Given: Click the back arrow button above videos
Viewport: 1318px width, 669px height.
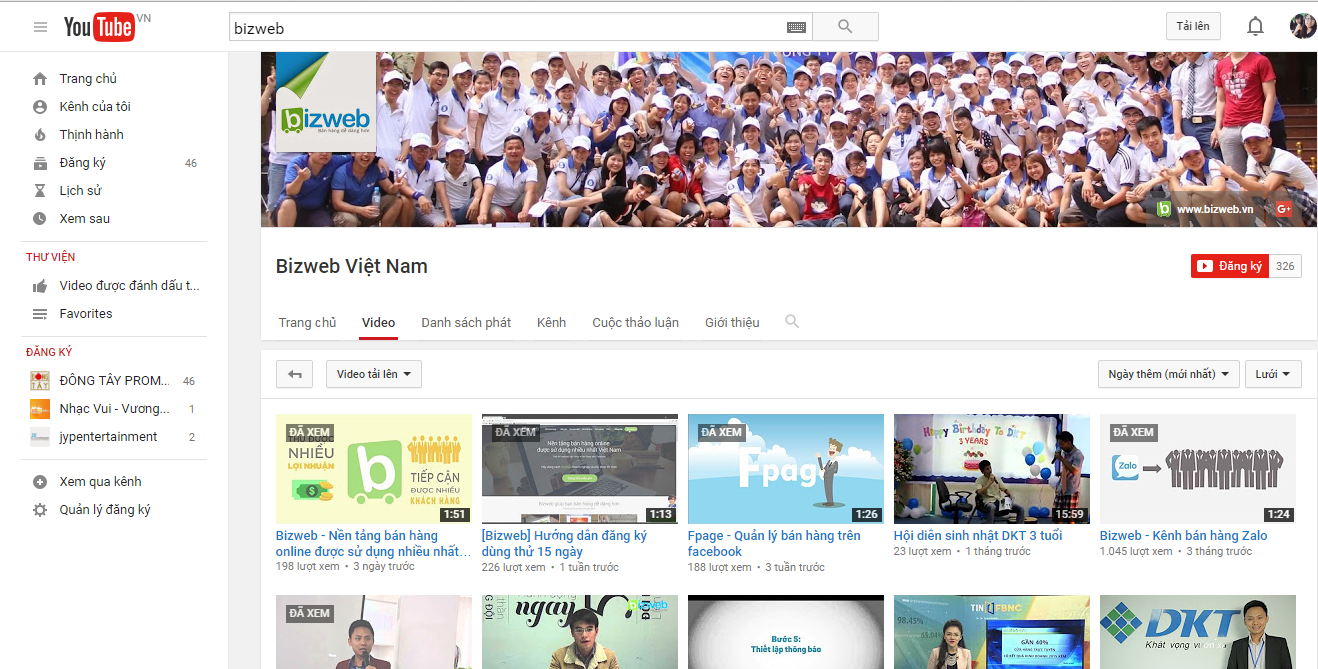Looking at the screenshot, I should pos(295,374).
